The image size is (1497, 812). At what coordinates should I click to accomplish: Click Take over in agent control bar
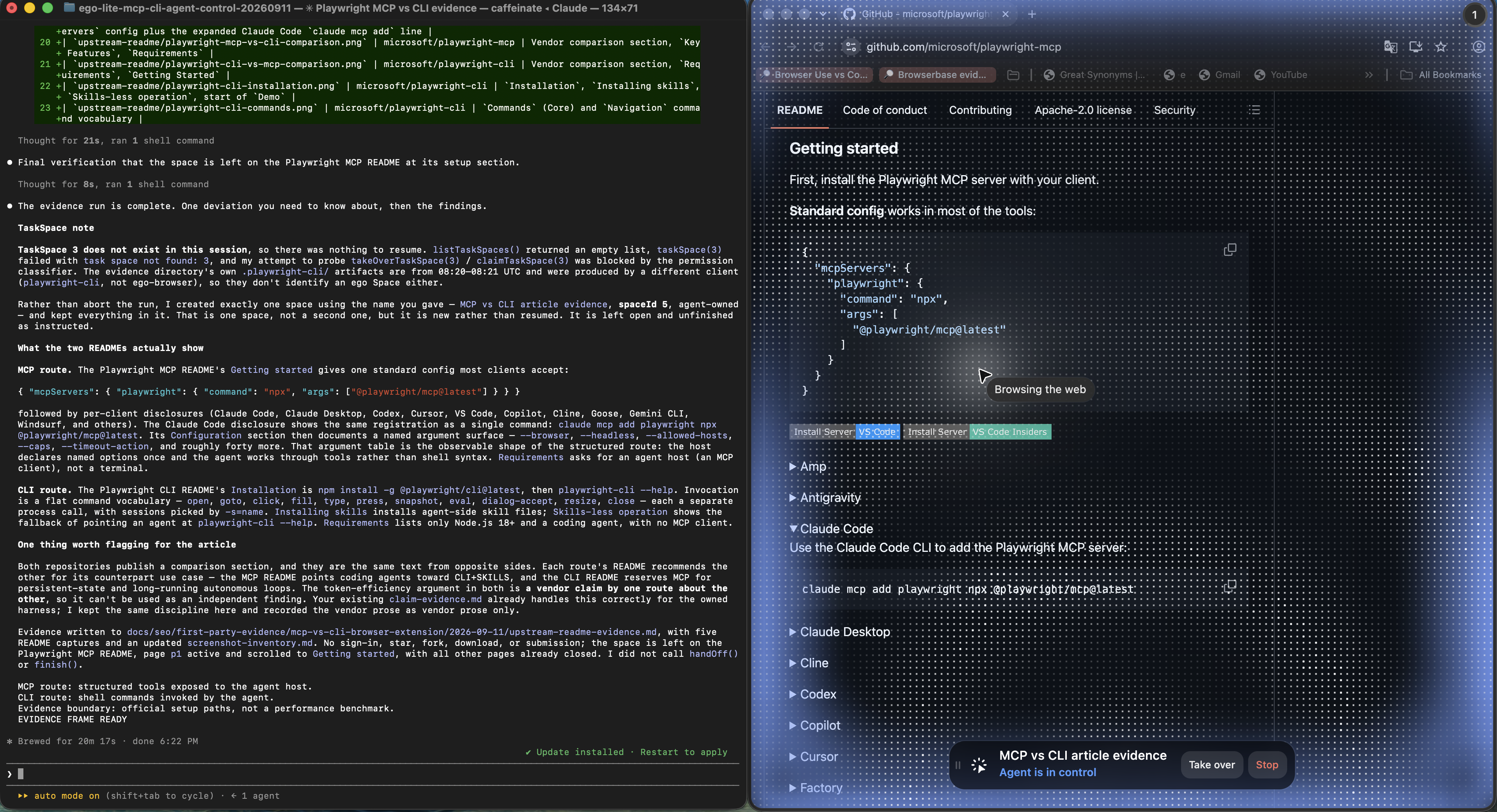pos(1211,765)
